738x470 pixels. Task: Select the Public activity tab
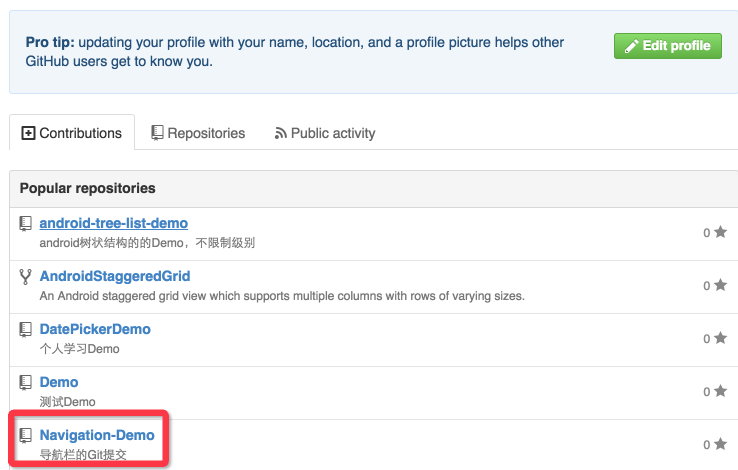point(324,133)
